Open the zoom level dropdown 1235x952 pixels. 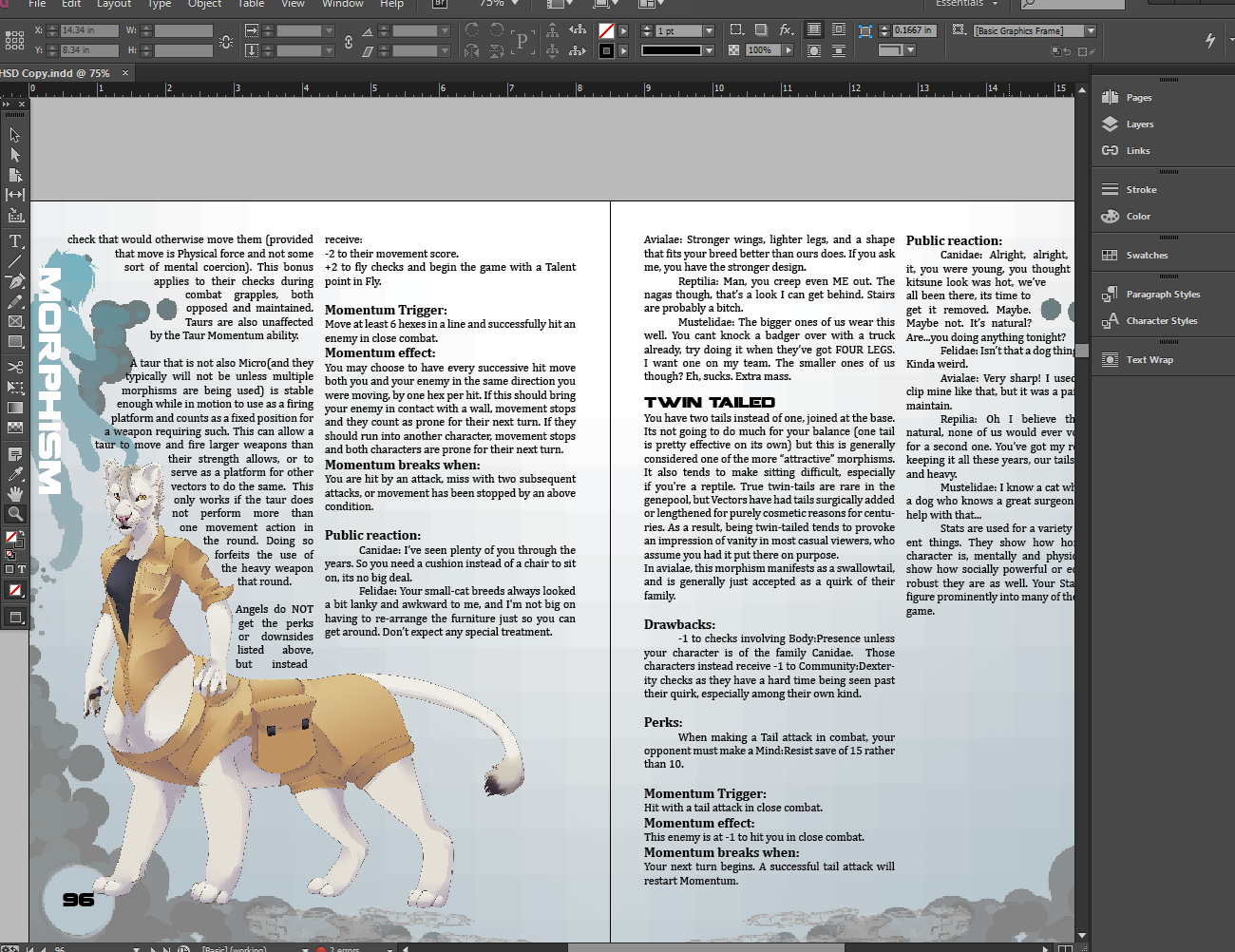click(x=516, y=4)
